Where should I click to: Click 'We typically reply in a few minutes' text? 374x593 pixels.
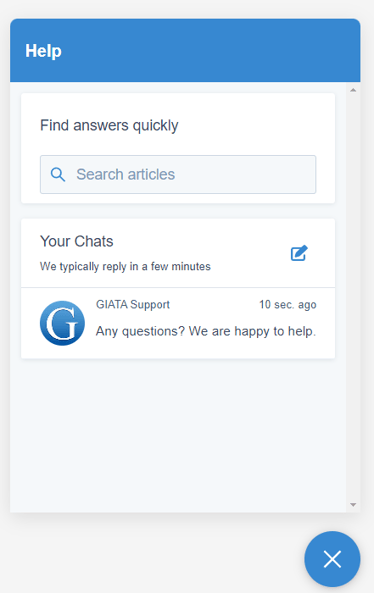click(x=125, y=267)
